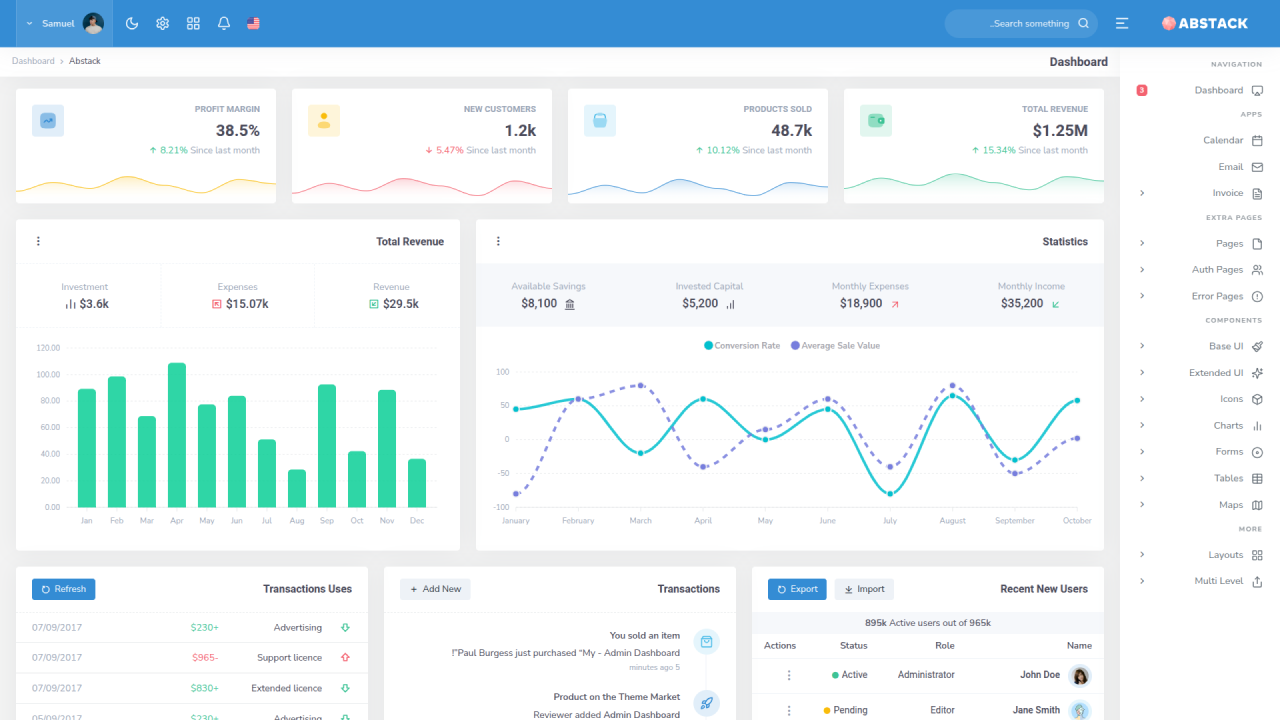Click Samuel's profile avatar
The width and height of the screenshot is (1280, 720).
tap(93, 23)
